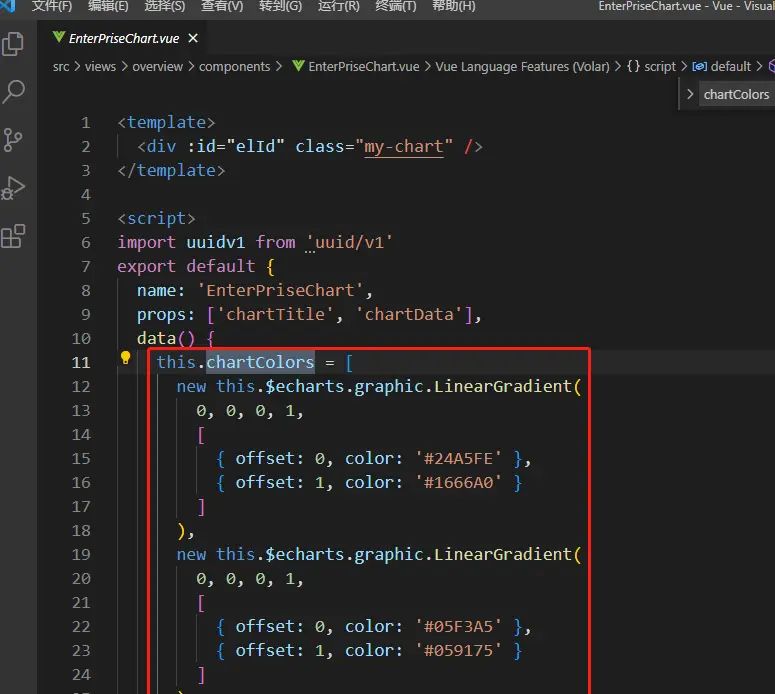Click the 'views' breadcrumb segment
775x694 pixels.
click(100, 66)
